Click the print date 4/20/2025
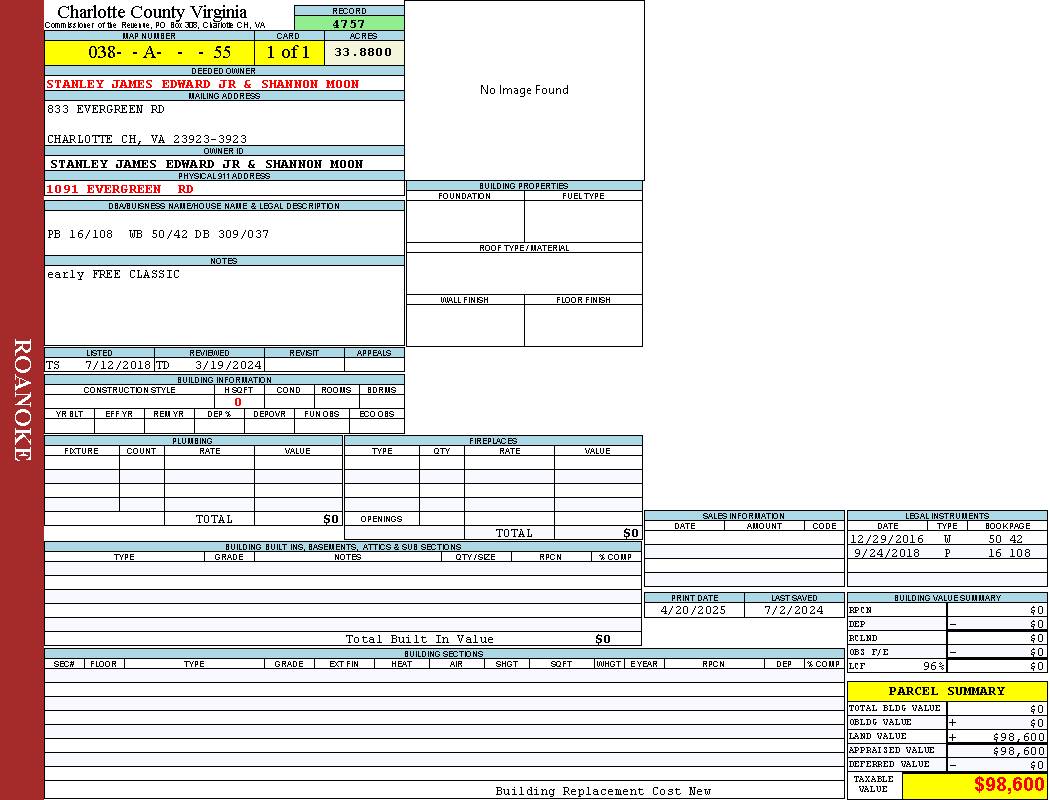The image size is (1050, 800). point(694,610)
